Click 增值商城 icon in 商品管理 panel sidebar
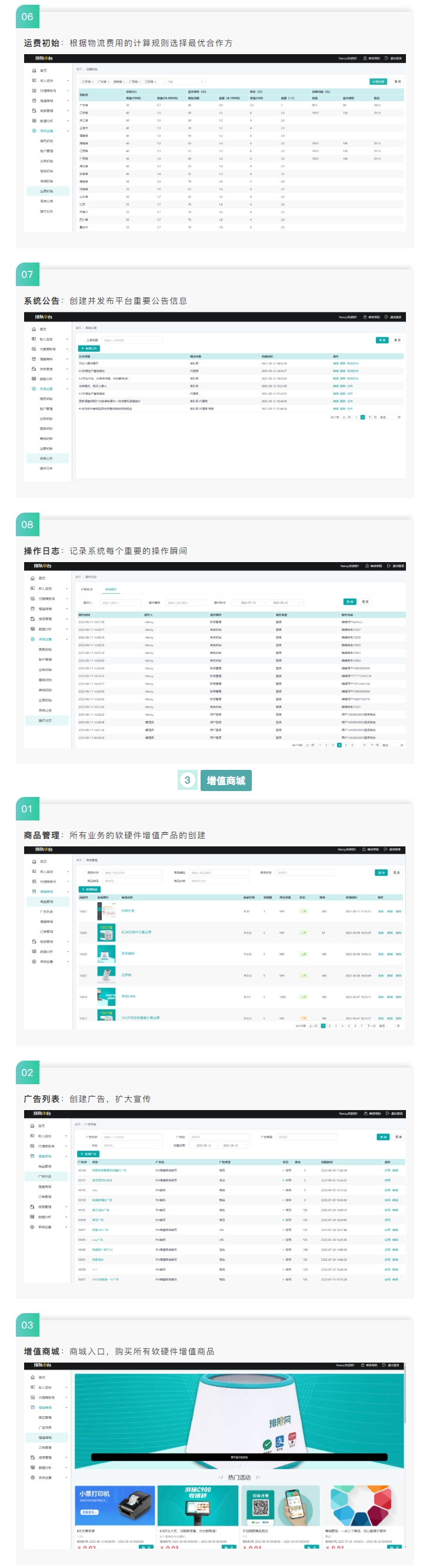The image size is (423, 1568). pos(34,892)
